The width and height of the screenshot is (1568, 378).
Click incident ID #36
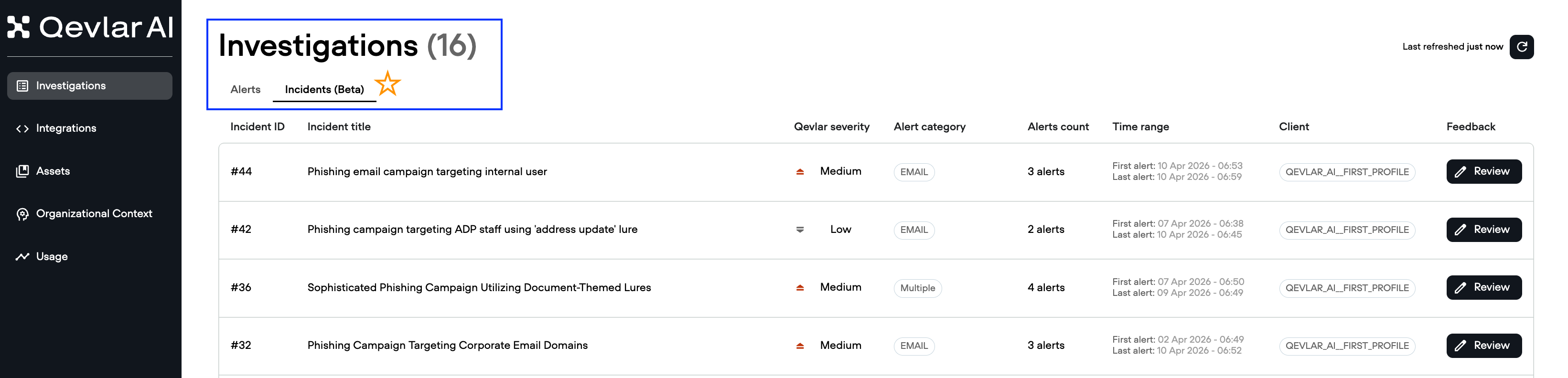241,287
